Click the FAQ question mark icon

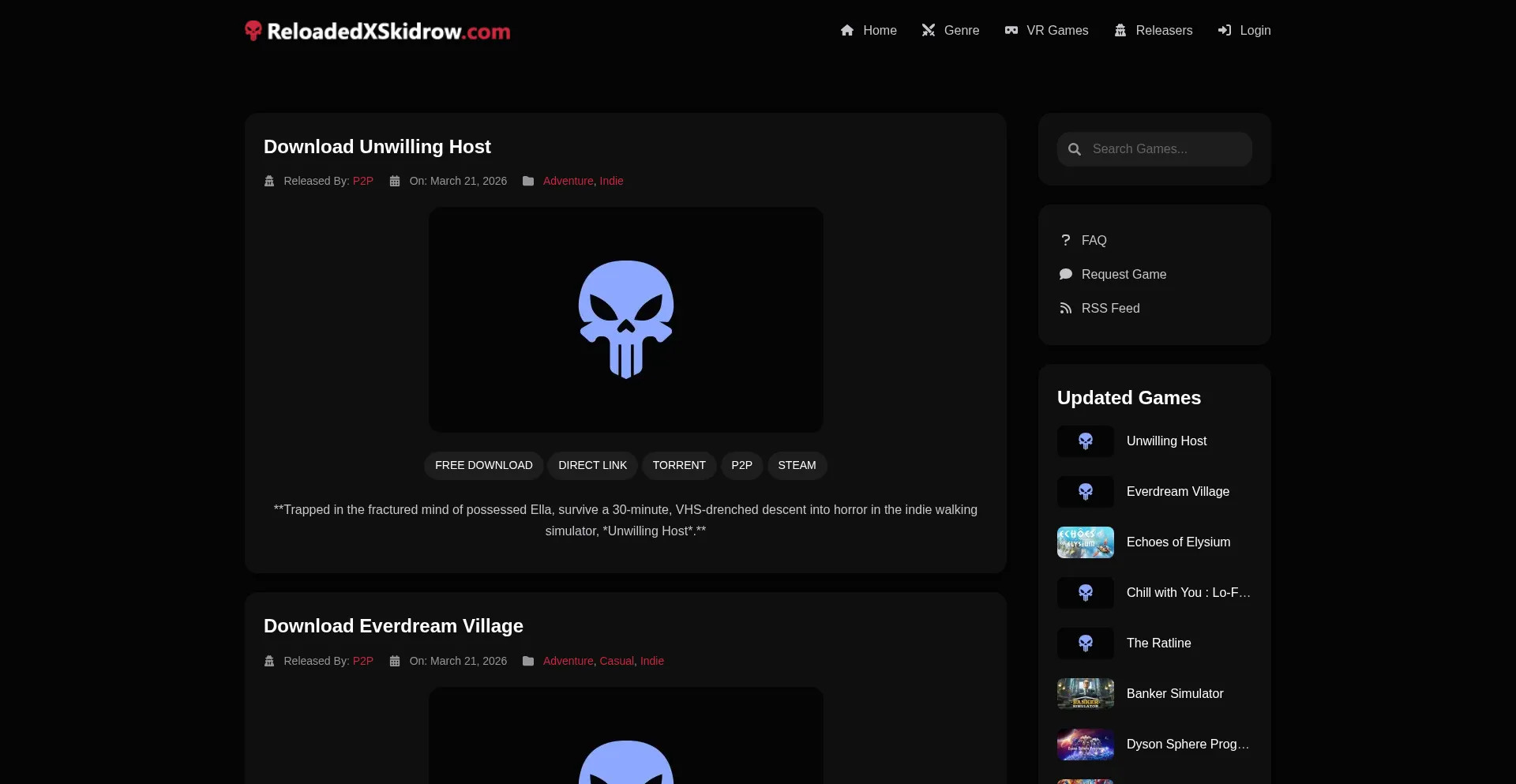point(1066,240)
